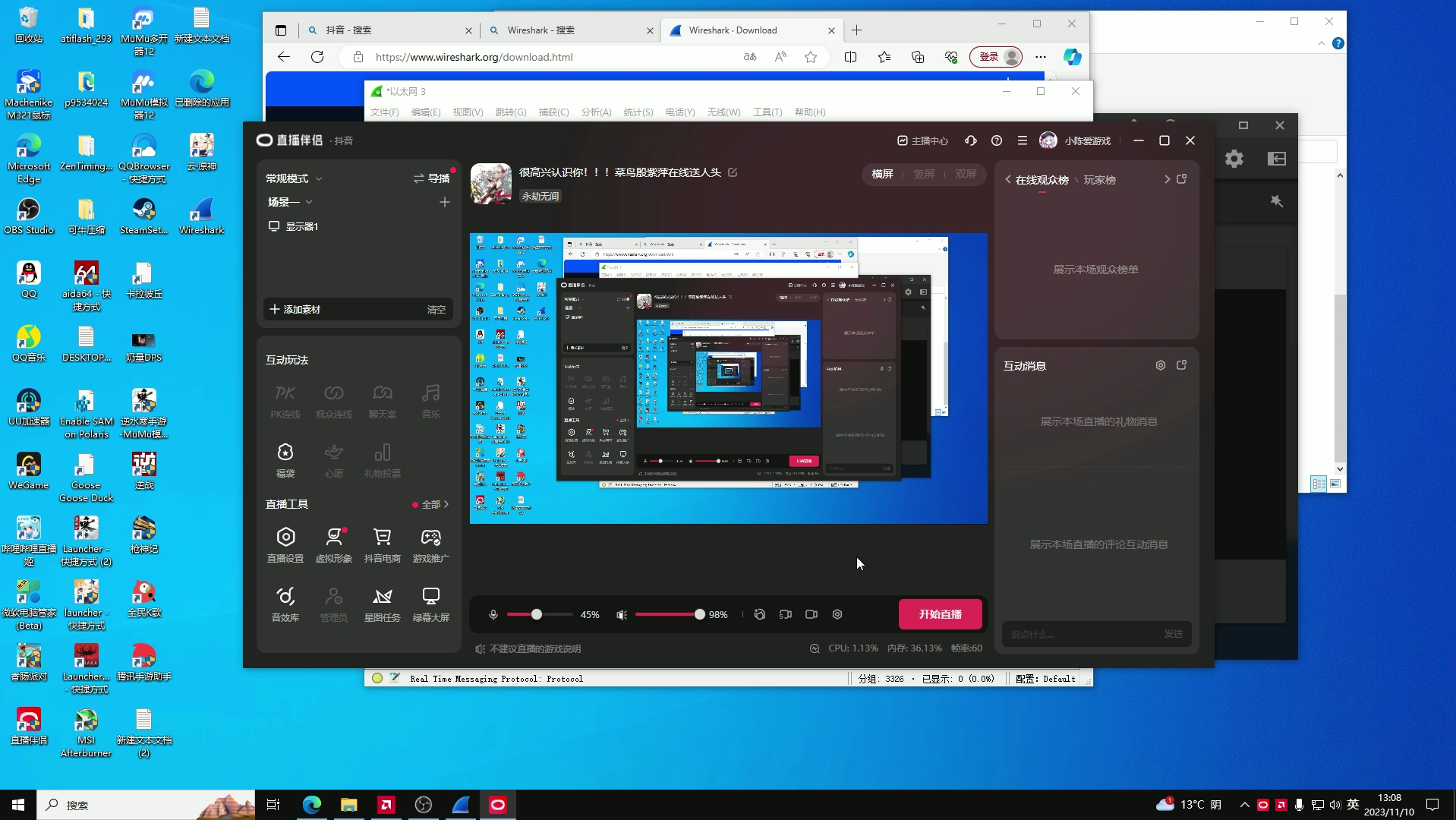Click the streamer avatar thumbnail
The height and width of the screenshot is (820, 1456).
pyautogui.click(x=491, y=183)
